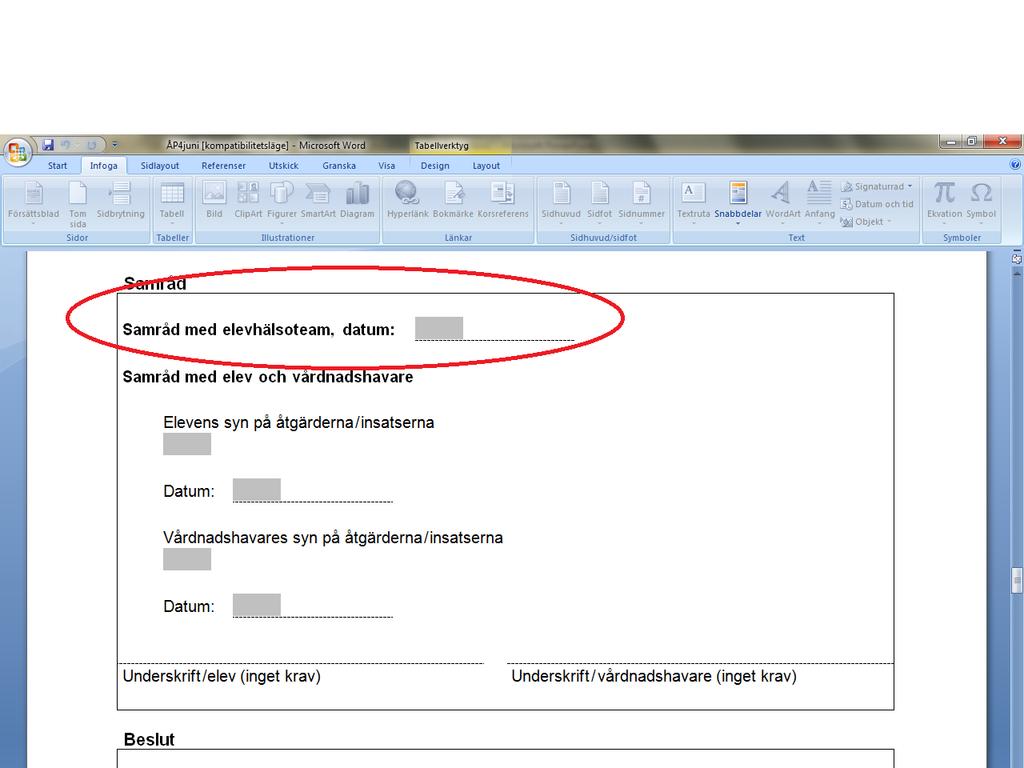Open the Utskick tab
The image size is (1024, 768).
[283, 166]
